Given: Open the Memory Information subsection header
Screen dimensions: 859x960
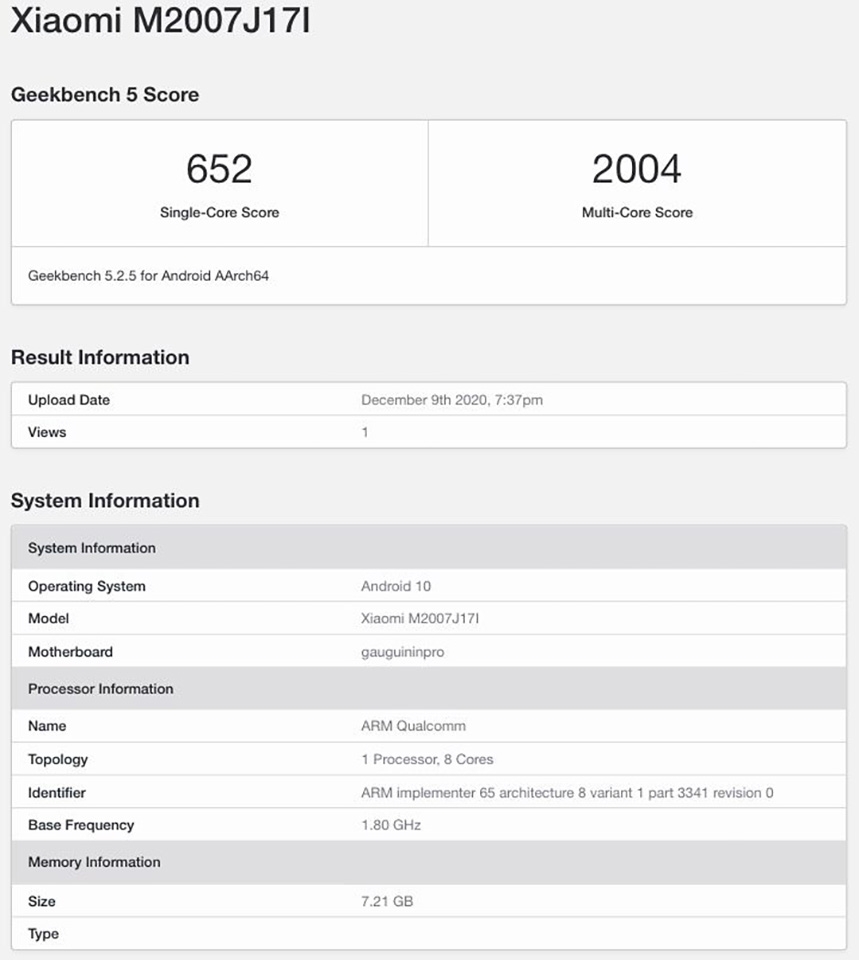Looking at the screenshot, I should tap(93, 862).
